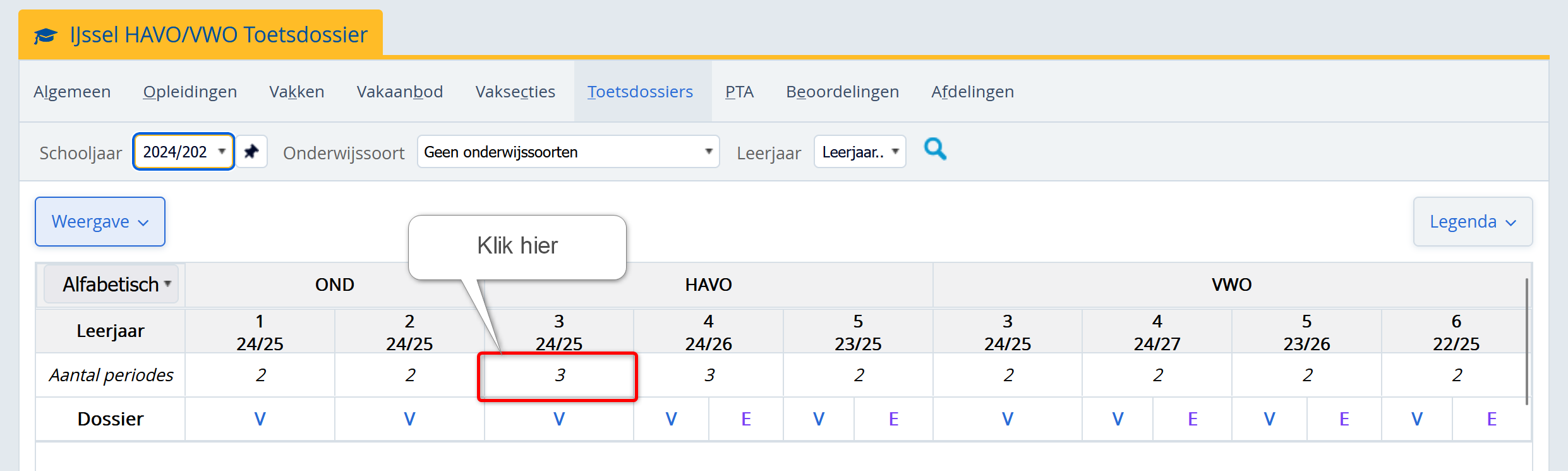The width and height of the screenshot is (1568, 471).
Task: Open the Opleidingen tab
Action: pyautogui.click(x=190, y=92)
